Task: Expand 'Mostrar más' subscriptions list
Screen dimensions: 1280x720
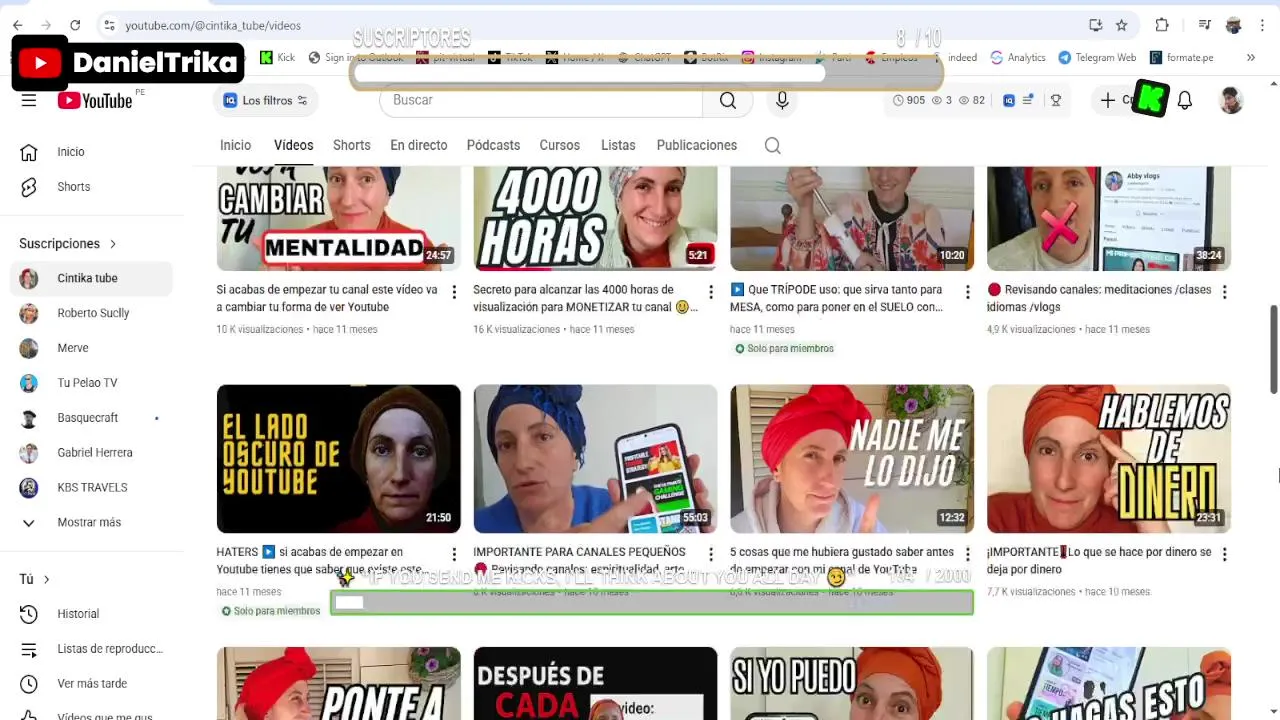Action: click(90, 522)
